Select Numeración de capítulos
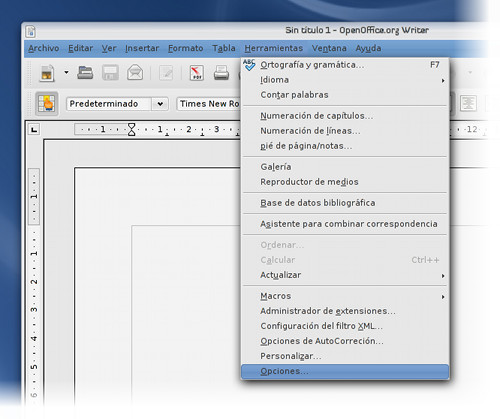The image size is (500, 419). click(x=345, y=116)
